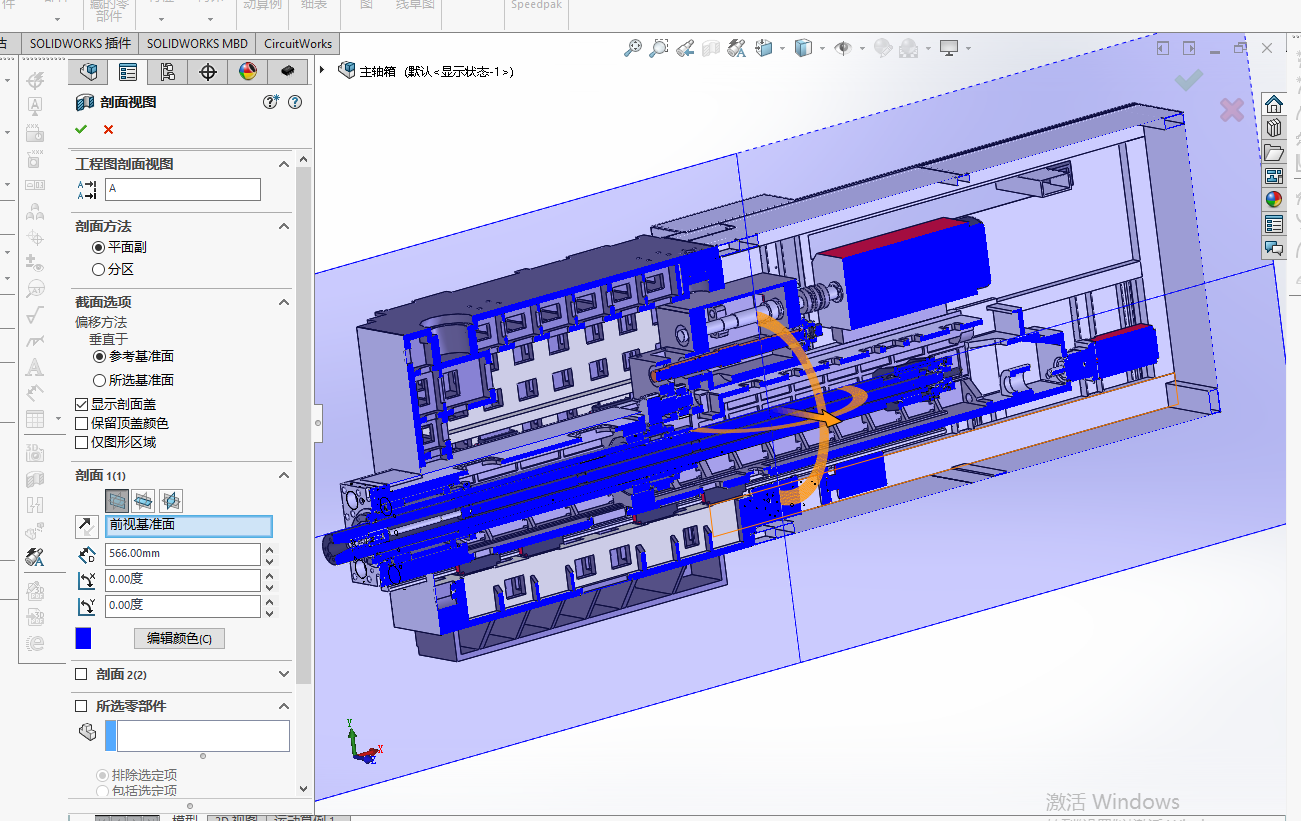Click X rotation 0.00度 field
Screen dimensions: 1301x821
pyautogui.click(x=182, y=580)
